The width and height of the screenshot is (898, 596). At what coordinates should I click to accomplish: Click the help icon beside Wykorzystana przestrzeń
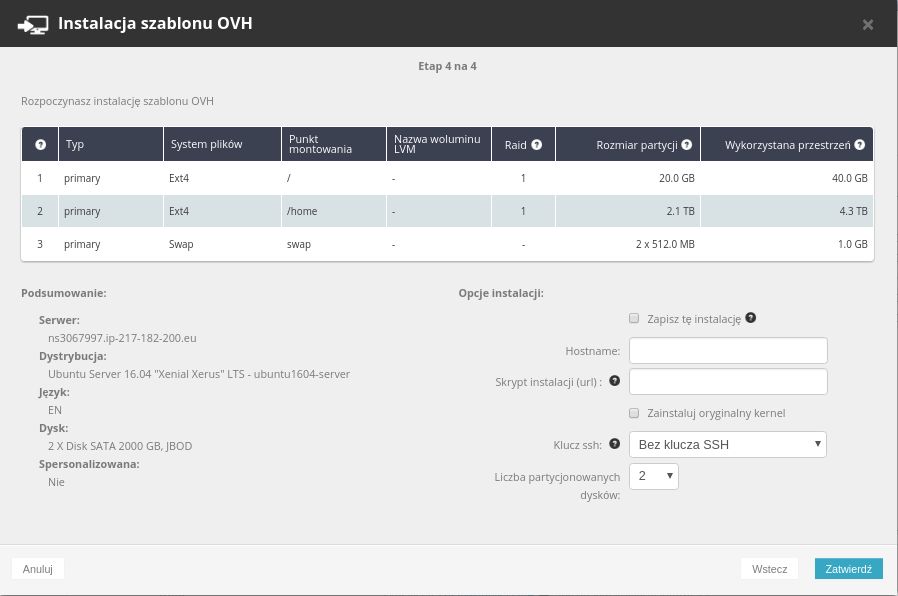[x=860, y=145]
